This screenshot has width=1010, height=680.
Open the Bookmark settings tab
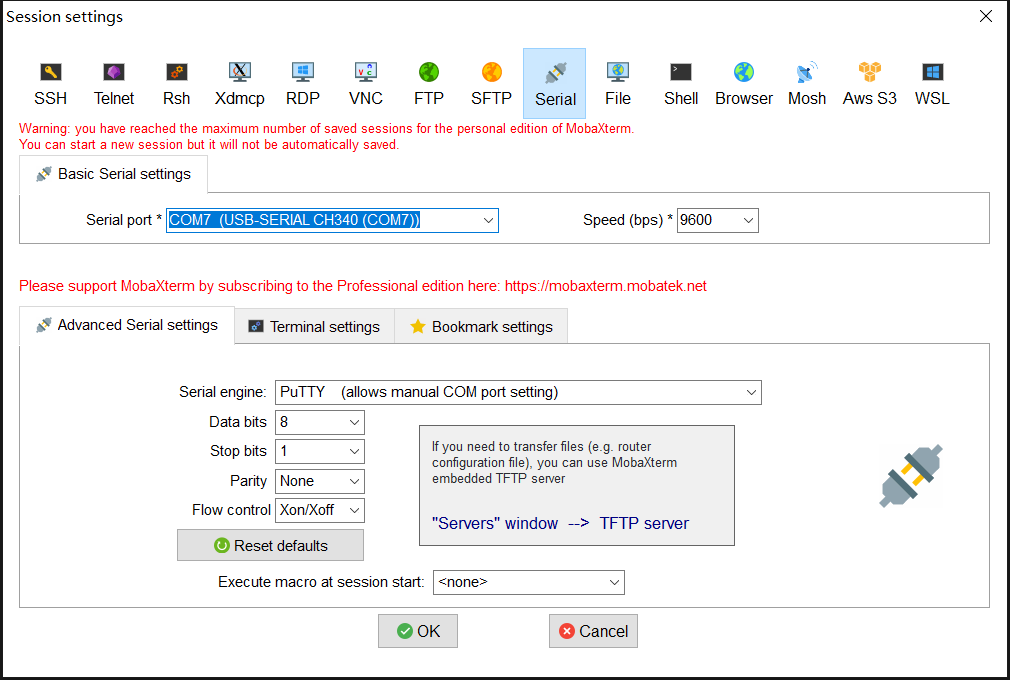(481, 326)
